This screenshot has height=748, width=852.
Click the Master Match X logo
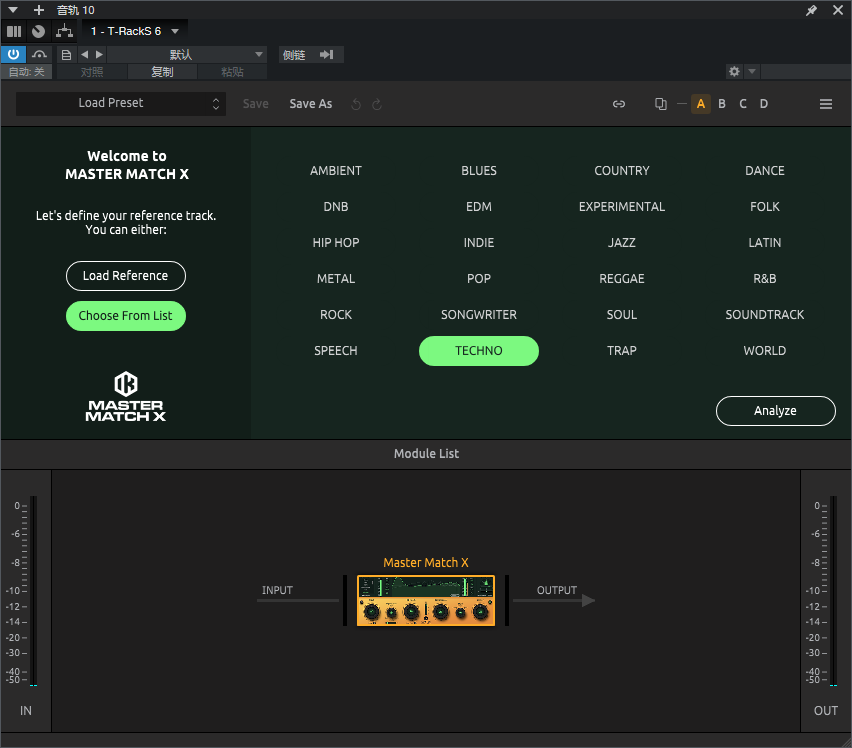tap(126, 397)
